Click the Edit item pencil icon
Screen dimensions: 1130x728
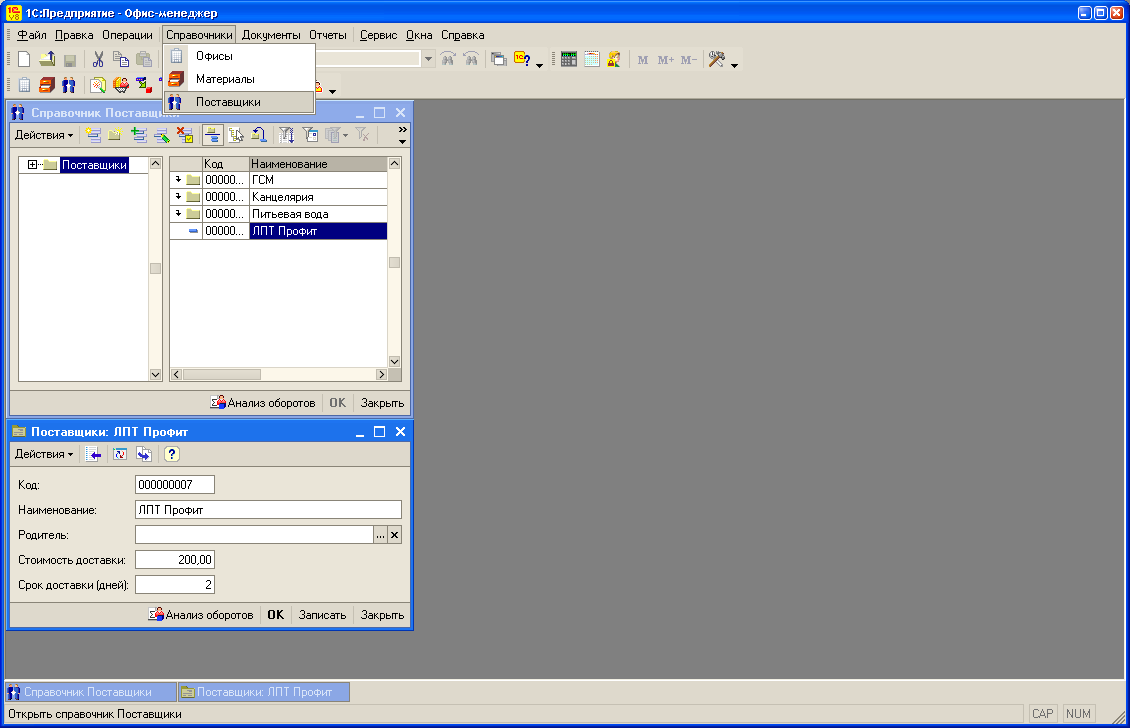click(x=162, y=135)
